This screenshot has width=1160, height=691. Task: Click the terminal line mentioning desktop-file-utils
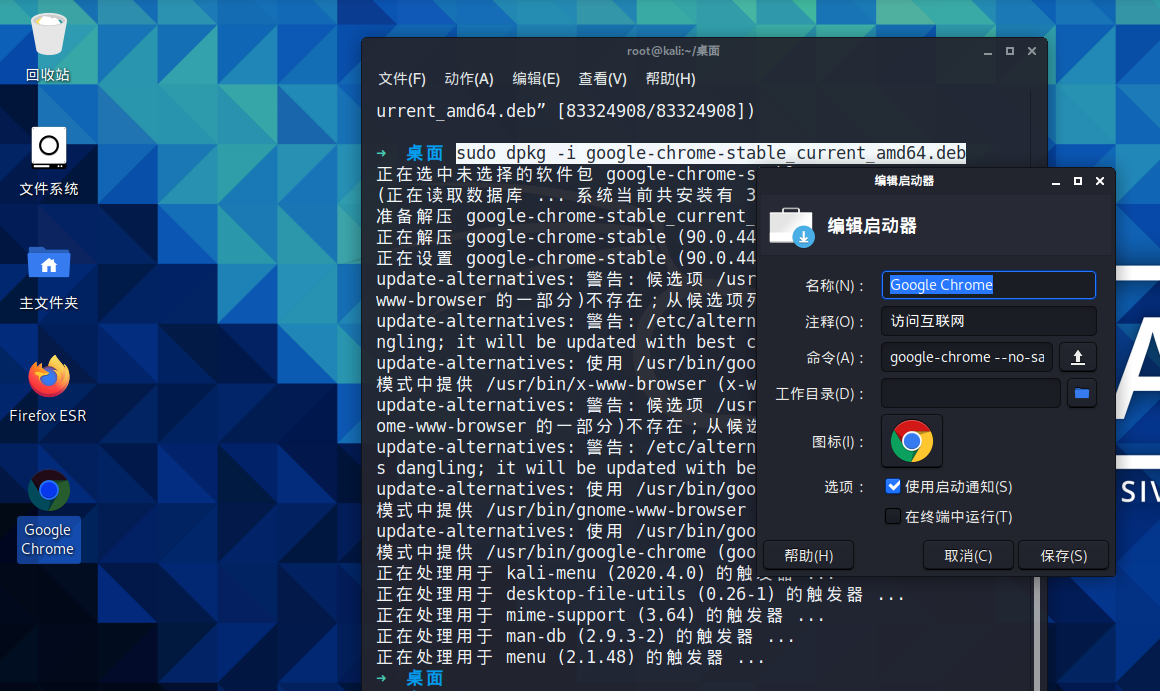[x=640, y=594]
